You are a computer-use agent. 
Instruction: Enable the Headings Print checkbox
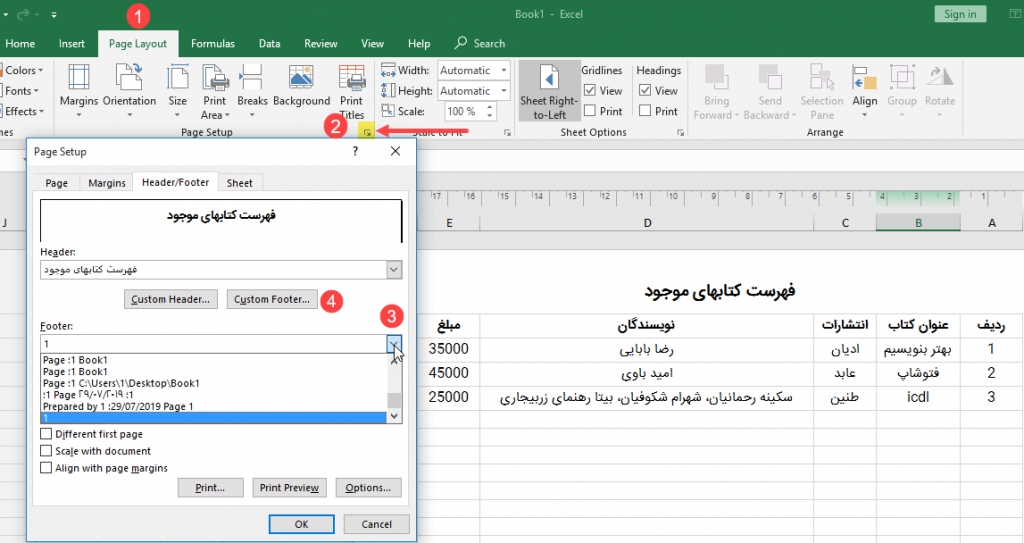click(x=645, y=111)
